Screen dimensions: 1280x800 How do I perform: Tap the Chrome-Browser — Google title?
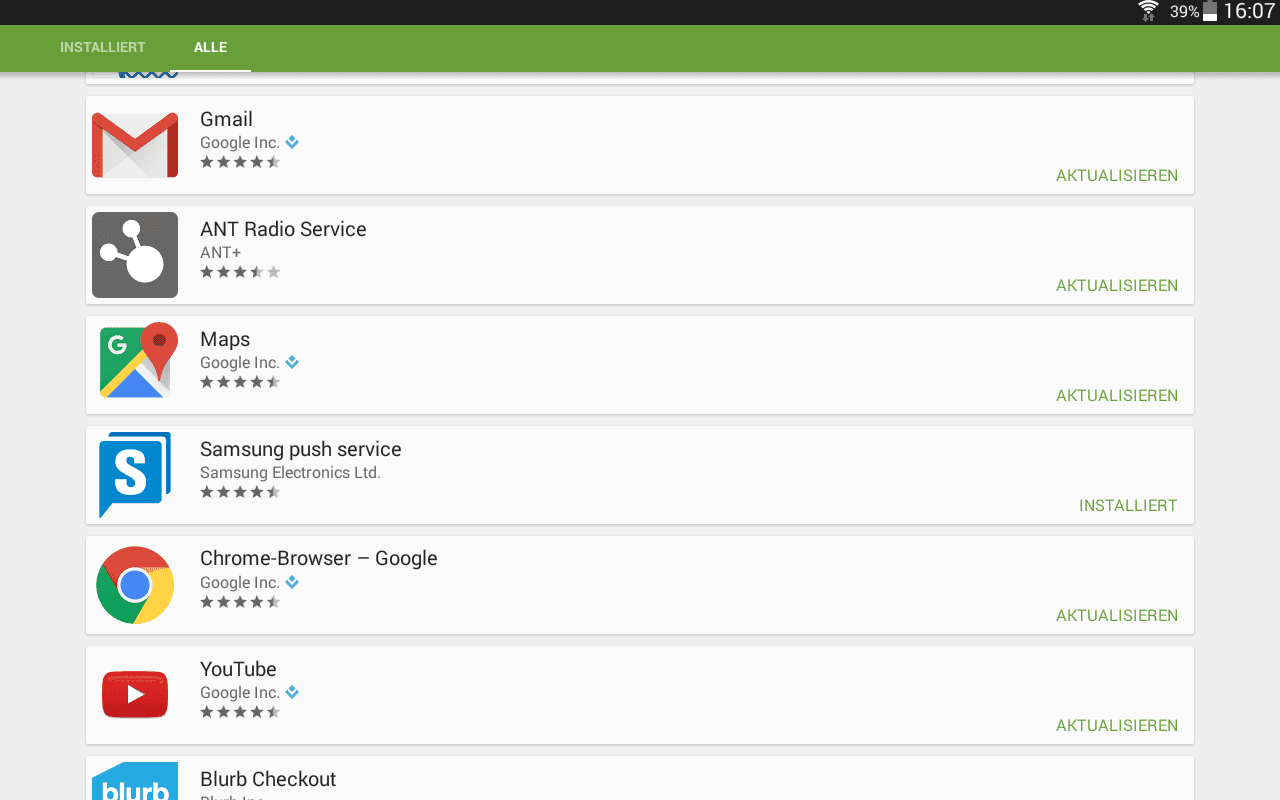tap(319, 559)
